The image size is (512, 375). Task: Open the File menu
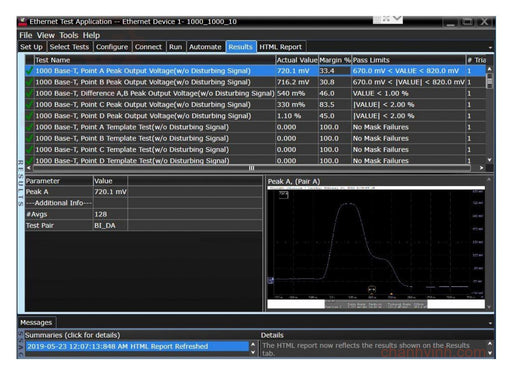25,35
